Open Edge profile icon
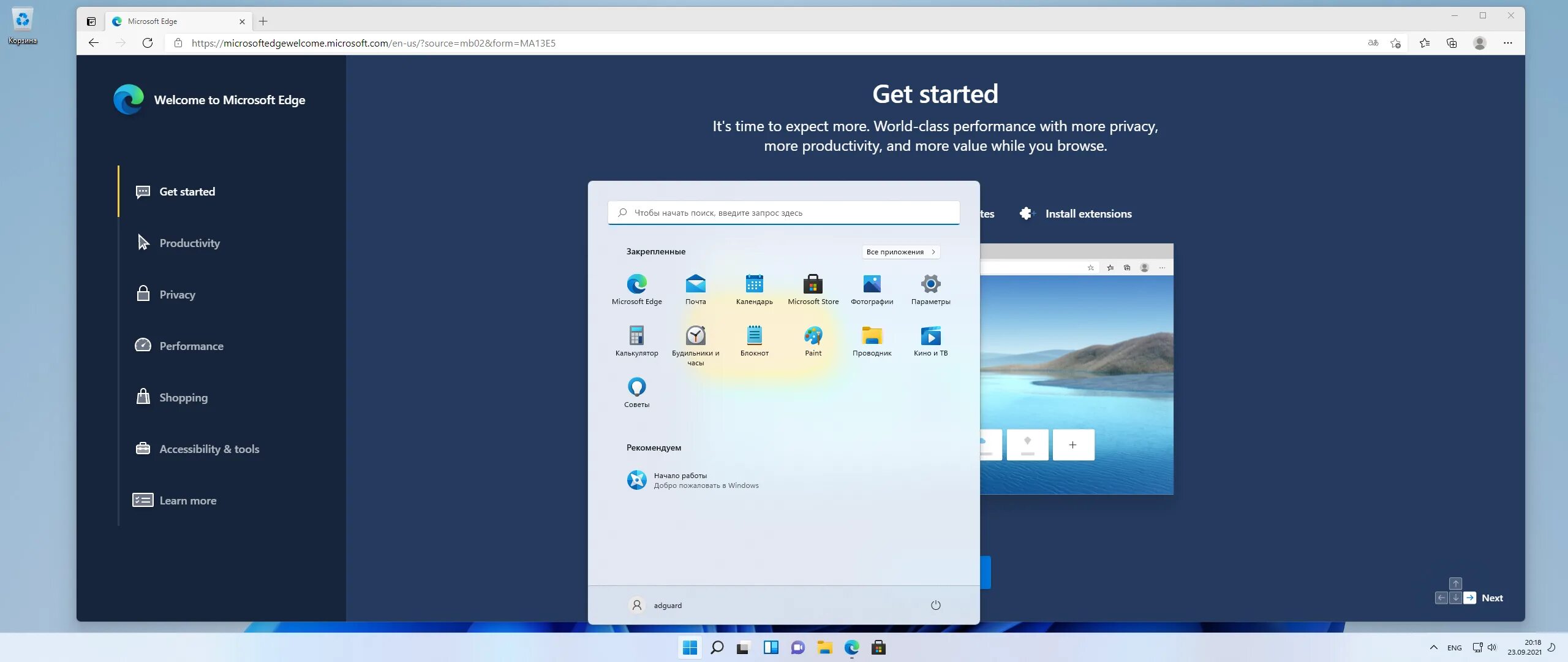 [1480, 43]
